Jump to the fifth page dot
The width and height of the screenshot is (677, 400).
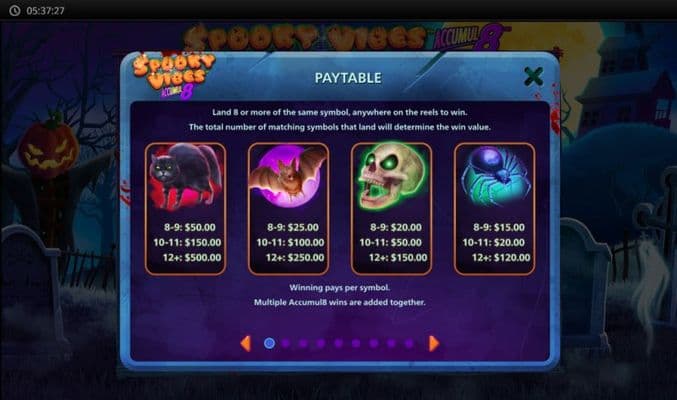[x=338, y=343]
